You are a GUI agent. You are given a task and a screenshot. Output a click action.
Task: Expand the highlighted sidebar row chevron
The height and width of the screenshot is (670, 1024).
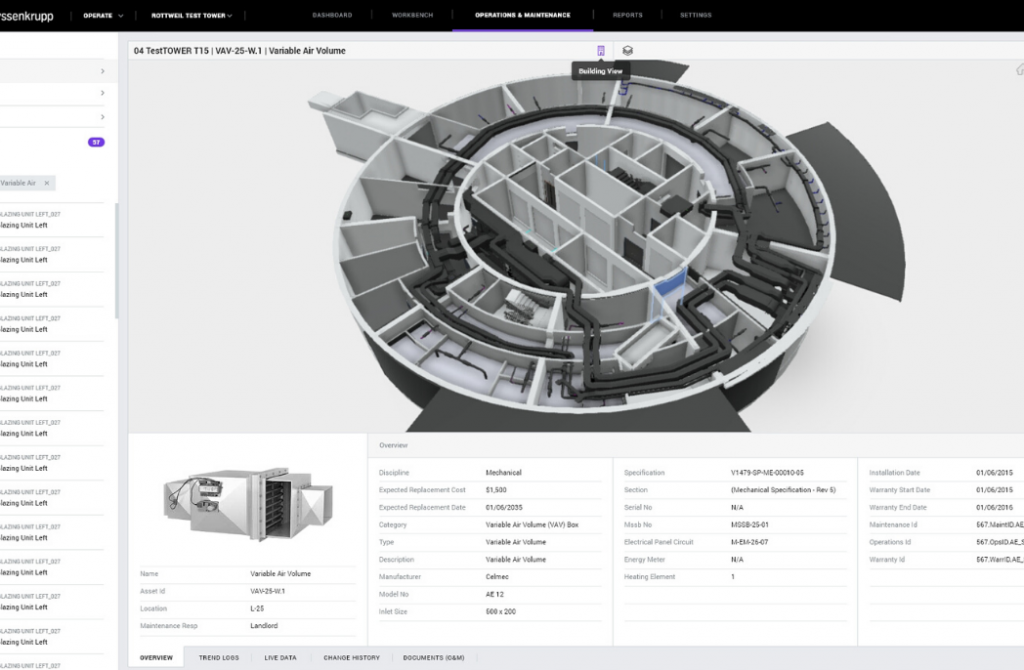tap(103, 71)
